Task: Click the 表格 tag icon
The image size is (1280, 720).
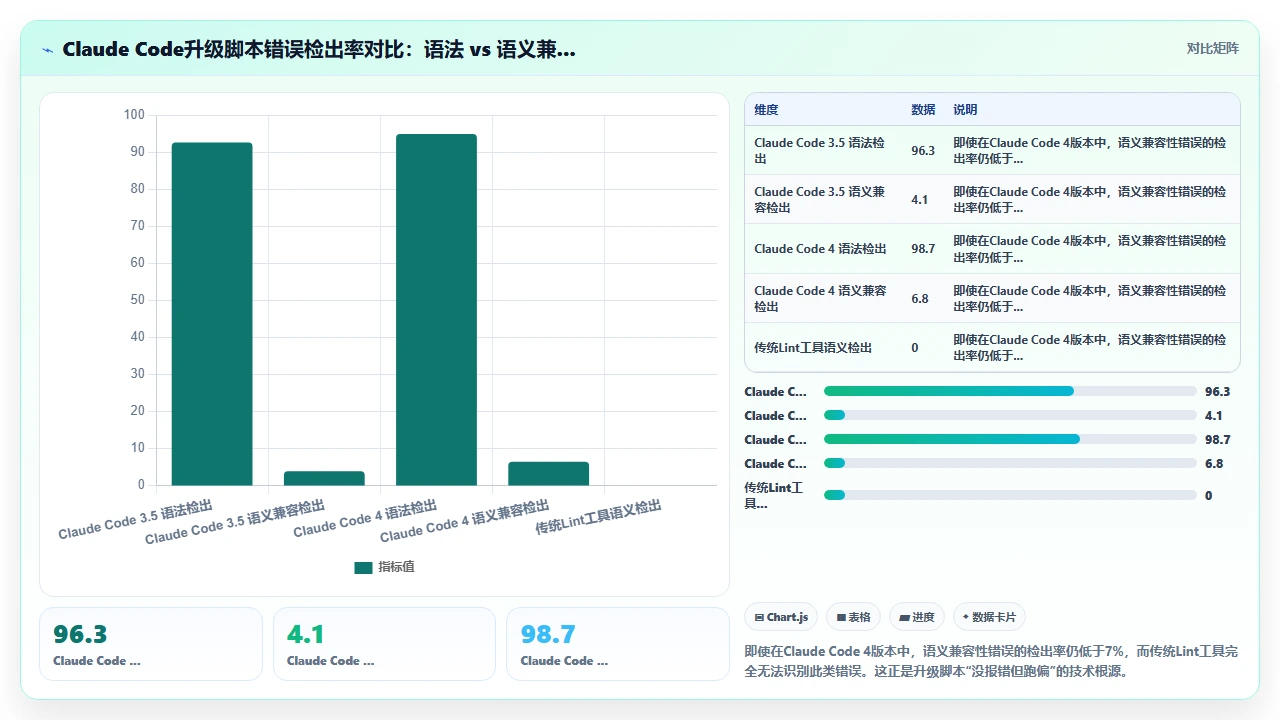Action: pyautogui.click(x=842, y=618)
